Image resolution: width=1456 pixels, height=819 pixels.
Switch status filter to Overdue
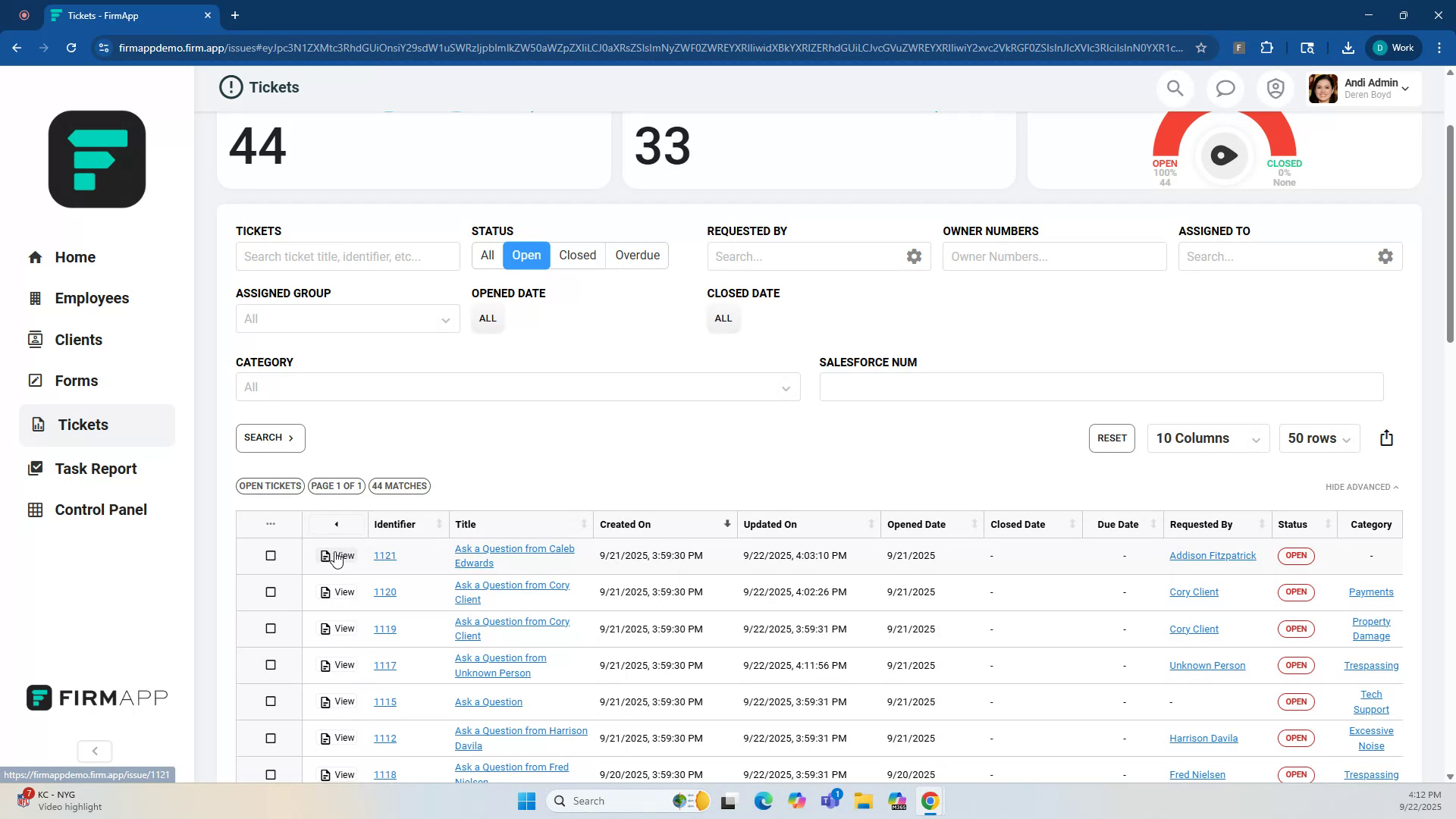coord(636,255)
